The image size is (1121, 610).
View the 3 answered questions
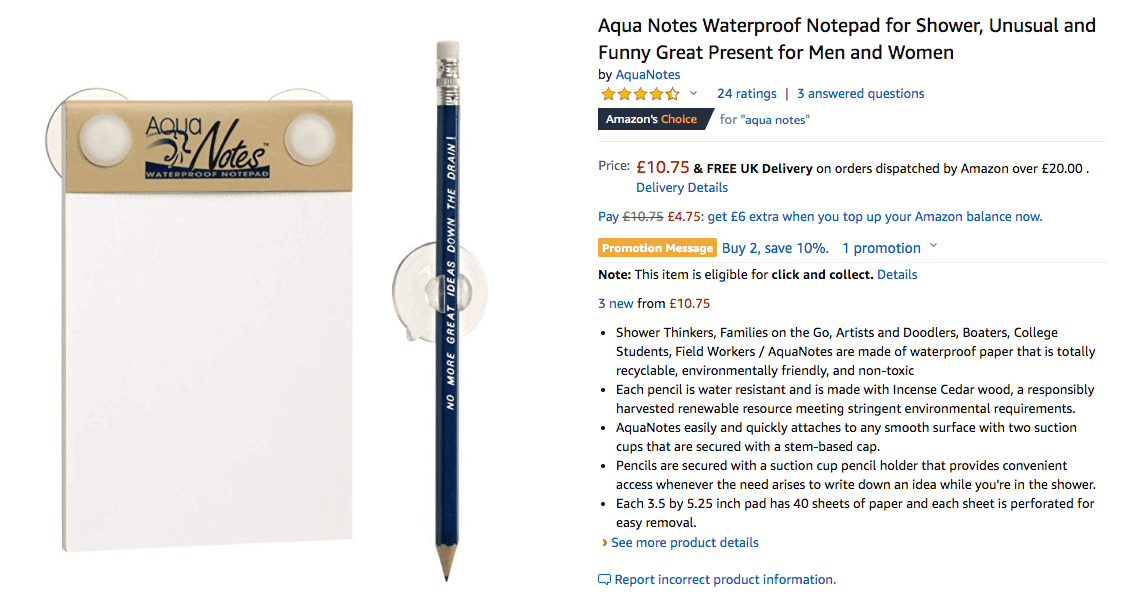point(860,94)
